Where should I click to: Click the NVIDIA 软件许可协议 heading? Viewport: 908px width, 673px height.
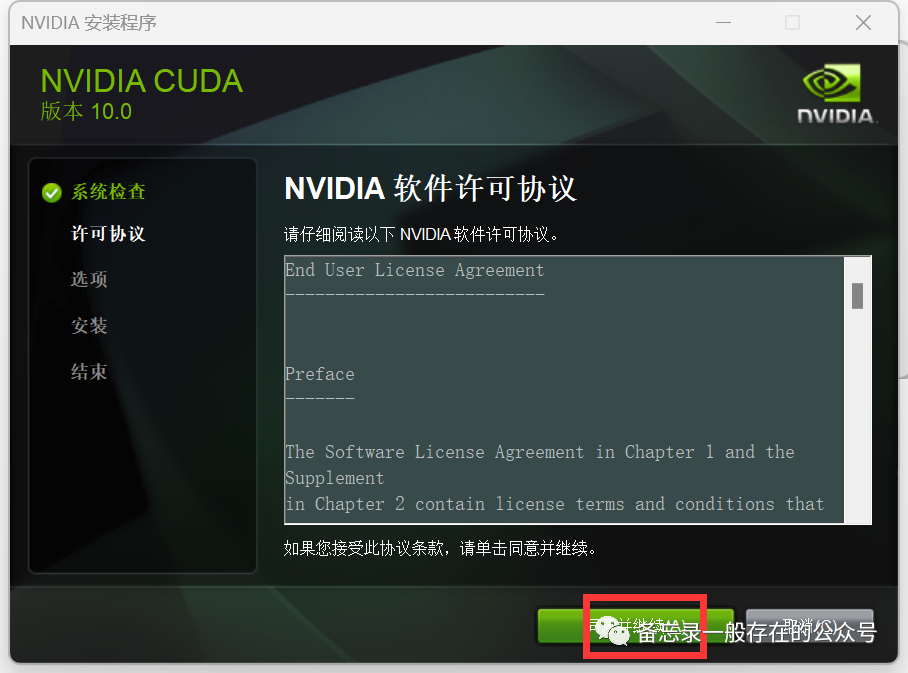430,188
